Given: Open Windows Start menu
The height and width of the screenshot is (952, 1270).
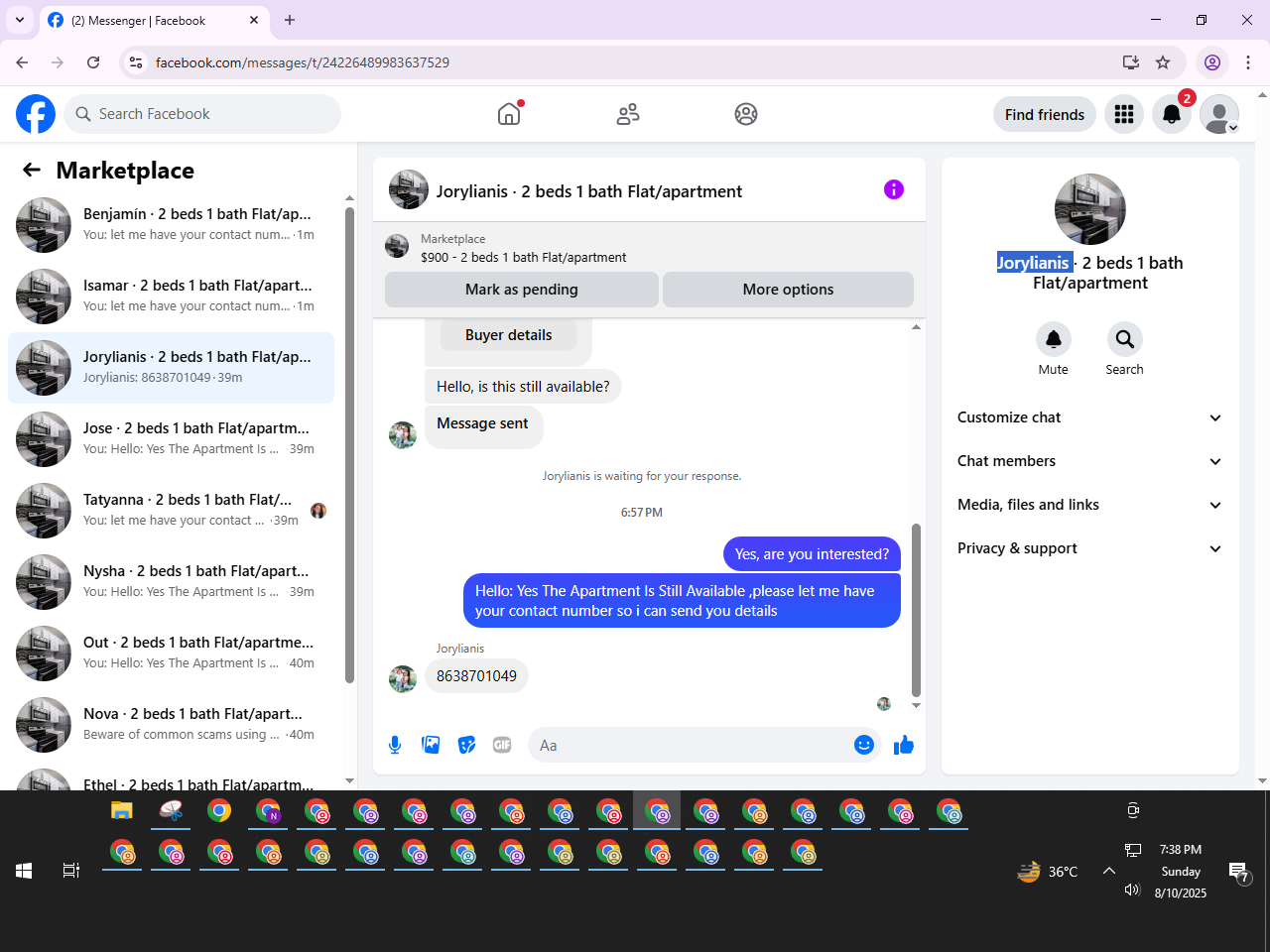Looking at the screenshot, I should click(24, 871).
